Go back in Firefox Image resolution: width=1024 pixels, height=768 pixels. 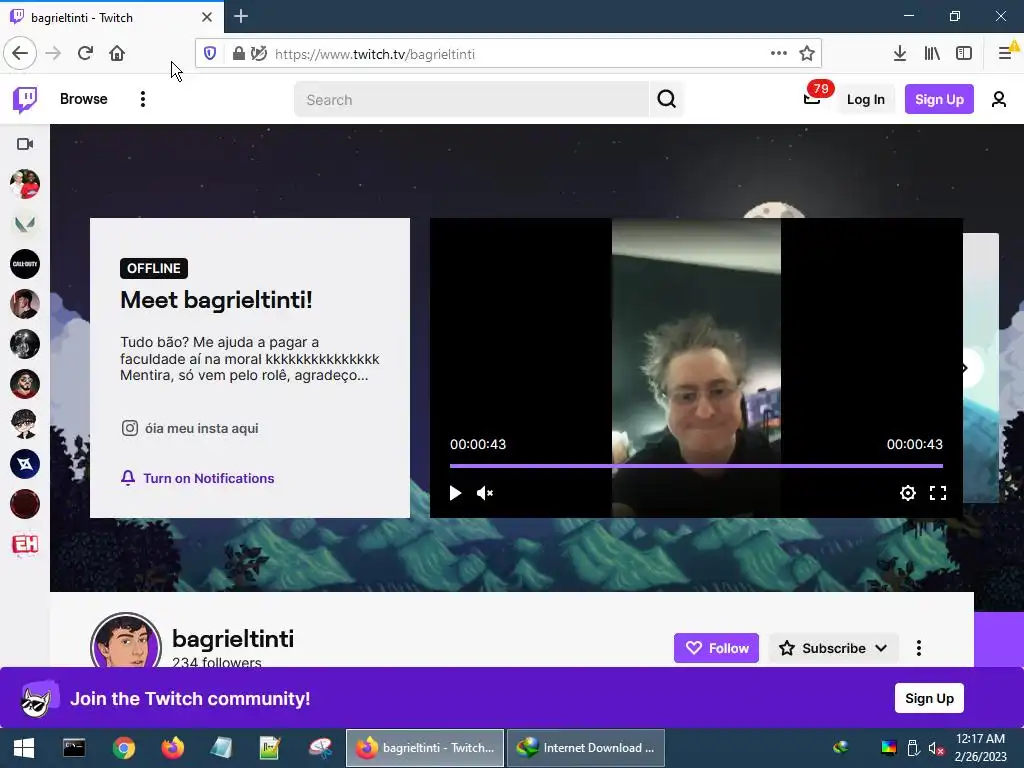20,54
